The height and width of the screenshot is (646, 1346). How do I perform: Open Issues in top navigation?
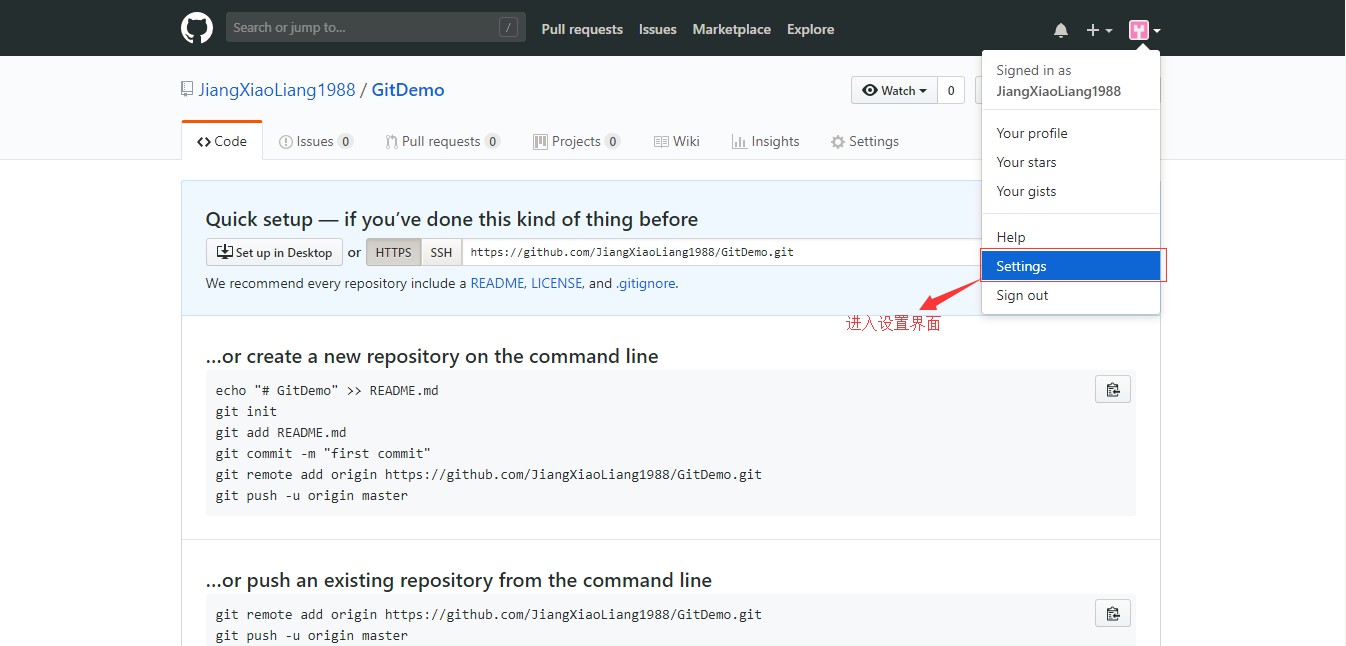[x=658, y=29]
